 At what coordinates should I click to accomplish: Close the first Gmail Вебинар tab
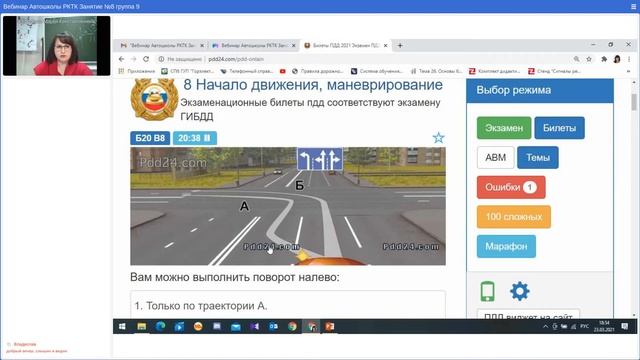point(202,46)
